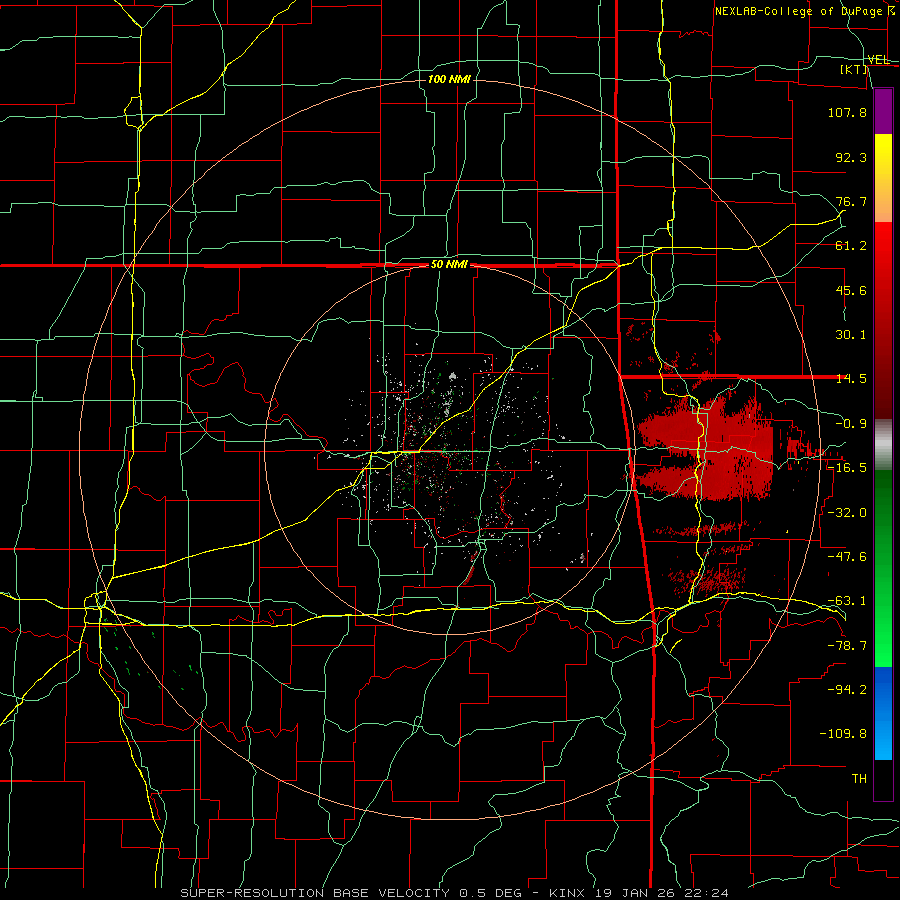Click the blue segment of the velocity color bar
The width and height of the screenshot is (900, 900).
coord(883,713)
